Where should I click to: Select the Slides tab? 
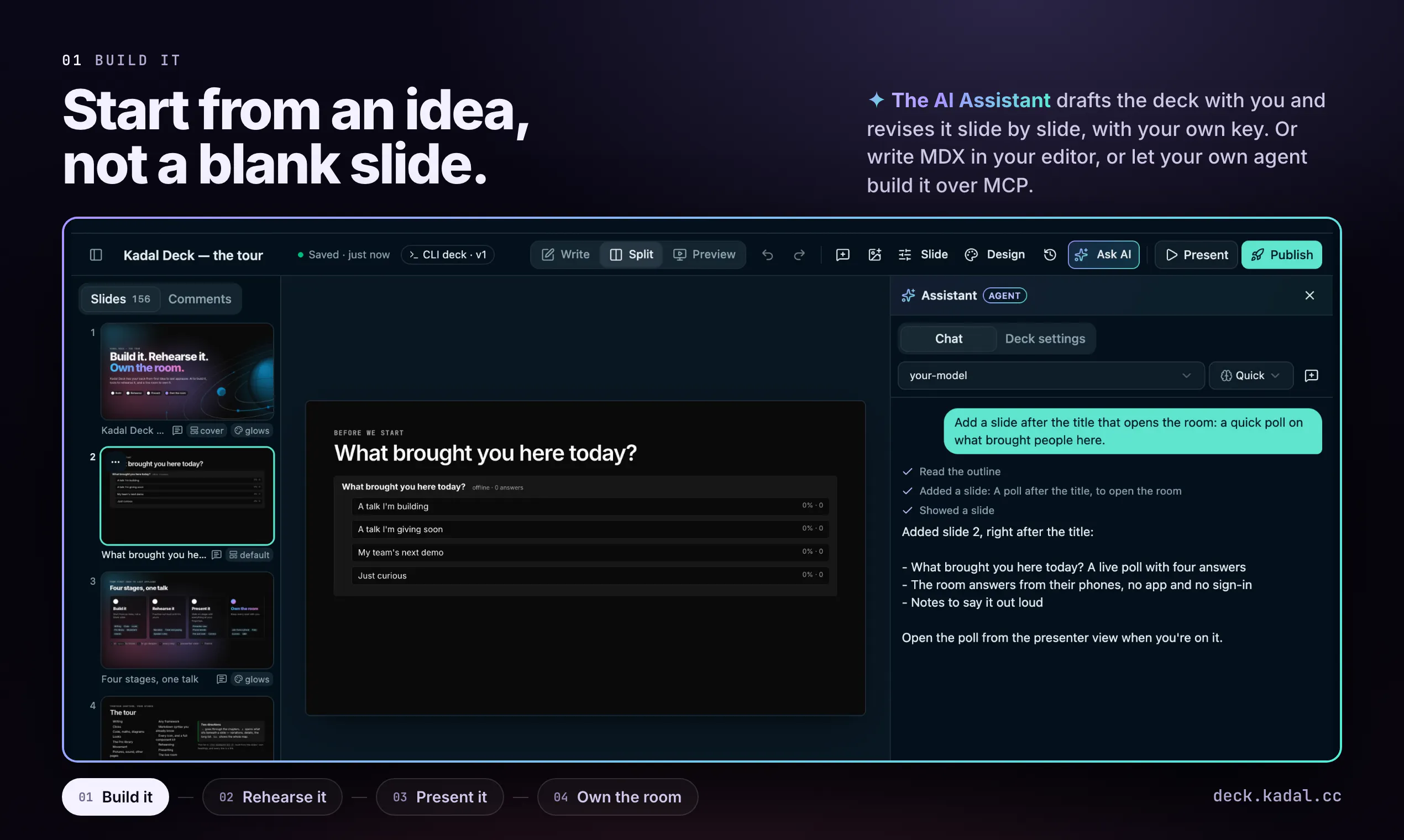point(120,299)
